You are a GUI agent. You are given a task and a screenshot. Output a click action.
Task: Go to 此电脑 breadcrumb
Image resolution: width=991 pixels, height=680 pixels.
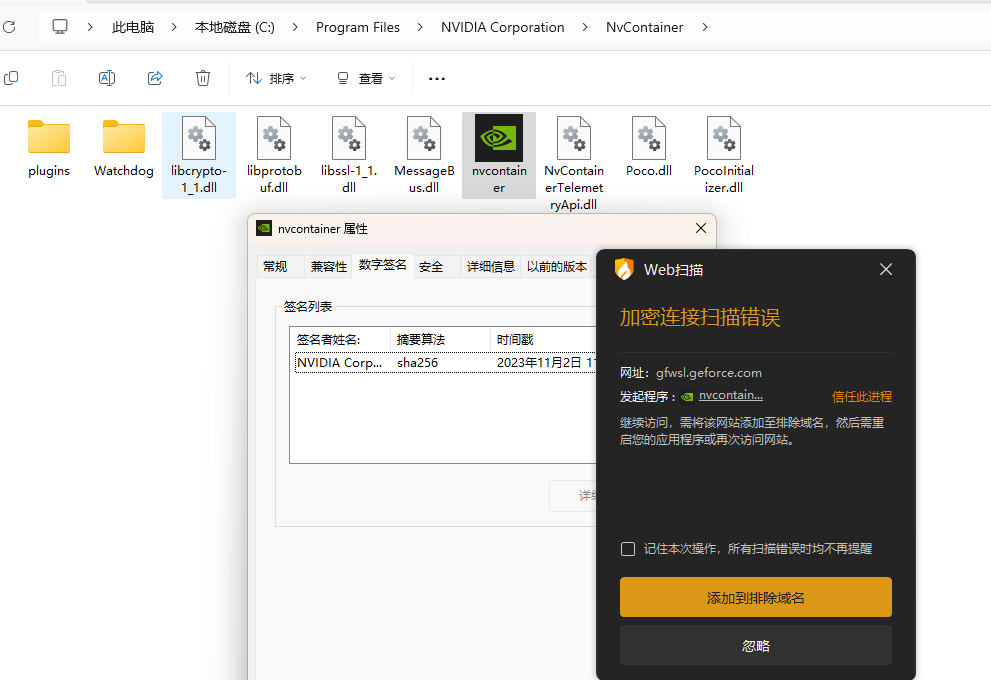click(133, 27)
